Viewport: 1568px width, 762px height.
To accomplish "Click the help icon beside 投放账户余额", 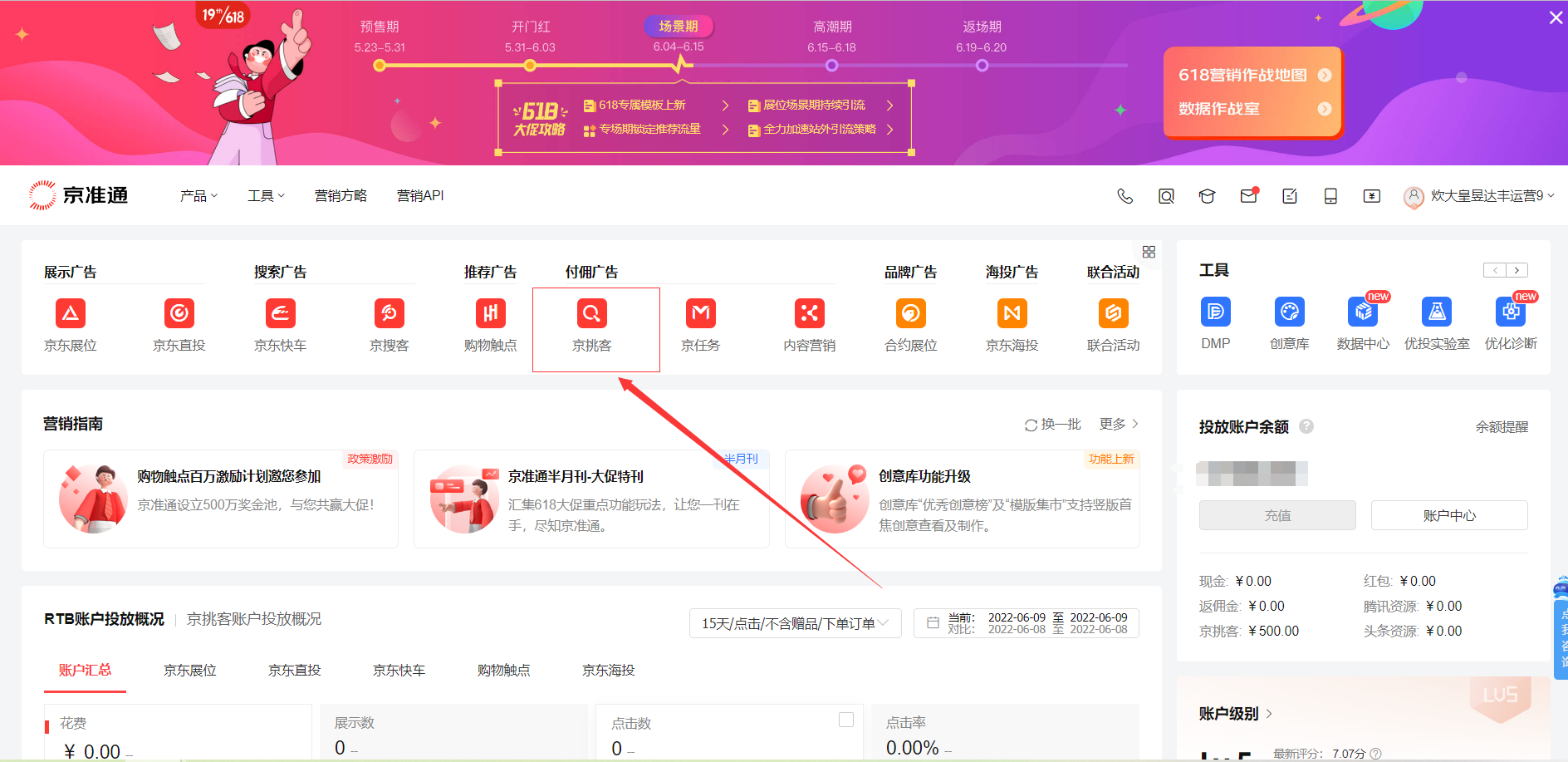I will 1306,426.
